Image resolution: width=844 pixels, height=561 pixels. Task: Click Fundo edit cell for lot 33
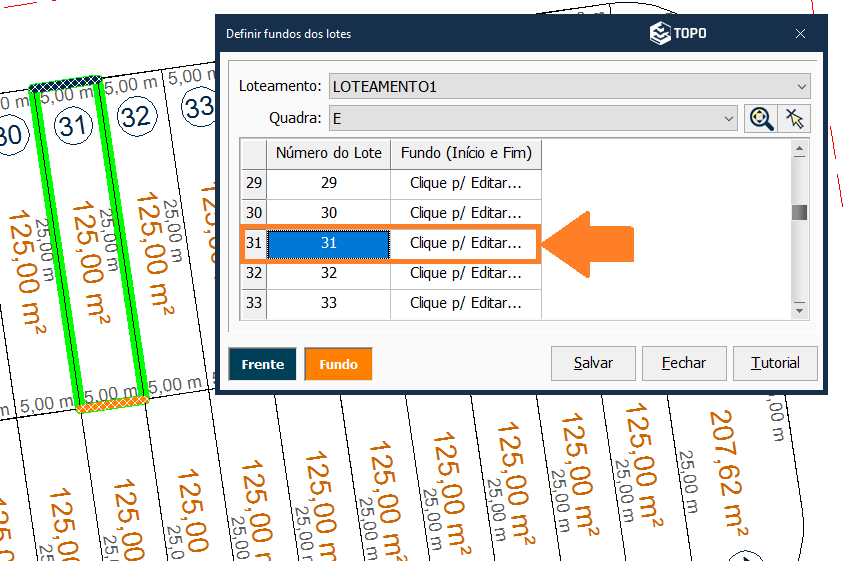tap(466, 303)
